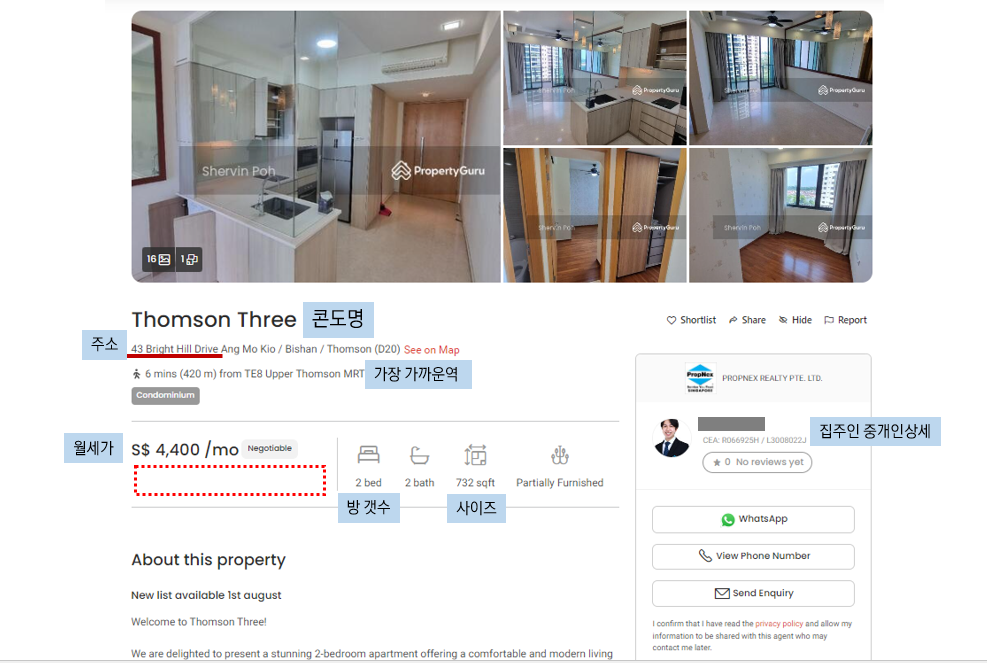This screenshot has height=663, width=987.
Task: Open the See on Map link
Action: pyautogui.click(x=431, y=349)
